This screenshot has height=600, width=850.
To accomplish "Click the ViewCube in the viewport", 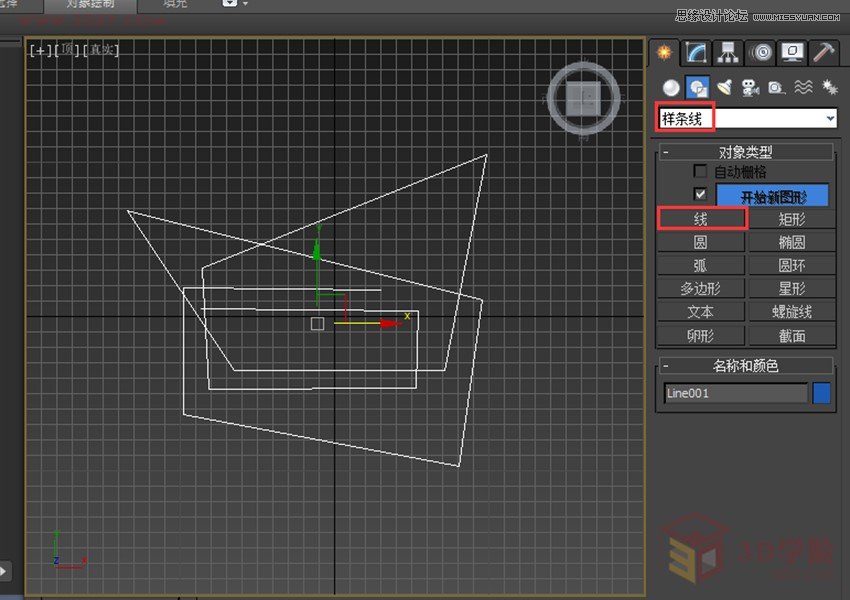I will pyautogui.click(x=584, y=98).
